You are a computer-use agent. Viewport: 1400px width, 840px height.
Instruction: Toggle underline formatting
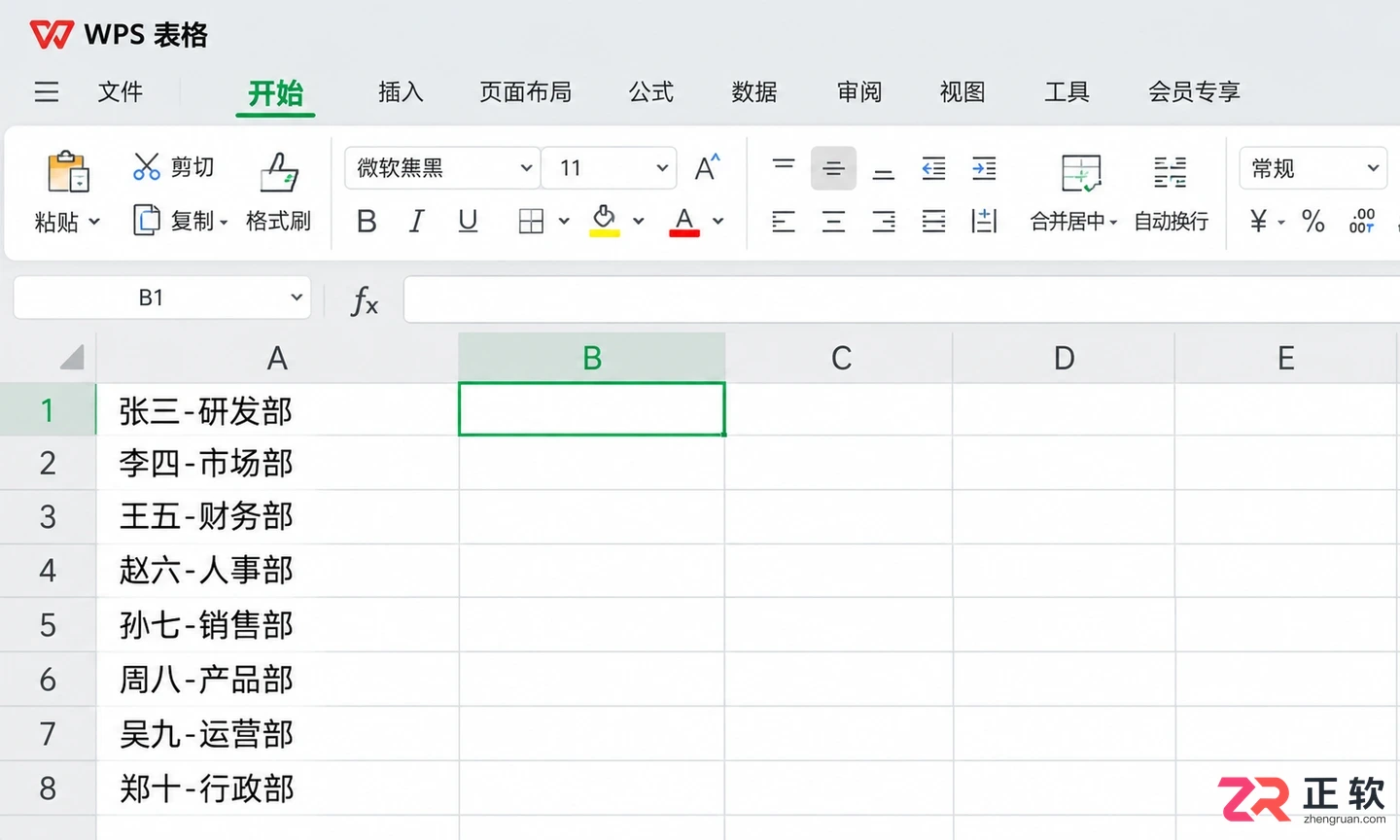468,222
